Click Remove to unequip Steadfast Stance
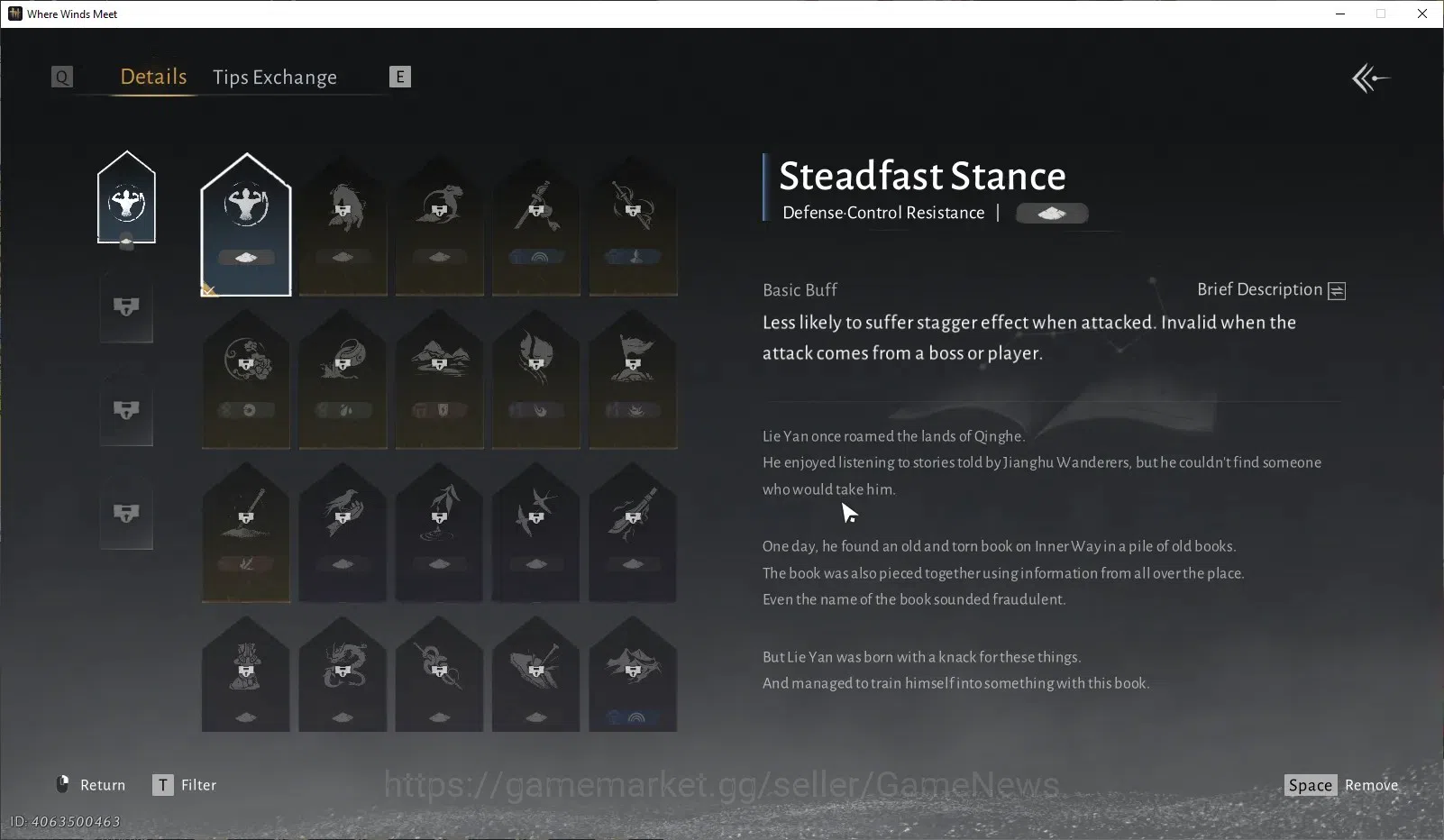1444x840 pixels. (1341, 785)
